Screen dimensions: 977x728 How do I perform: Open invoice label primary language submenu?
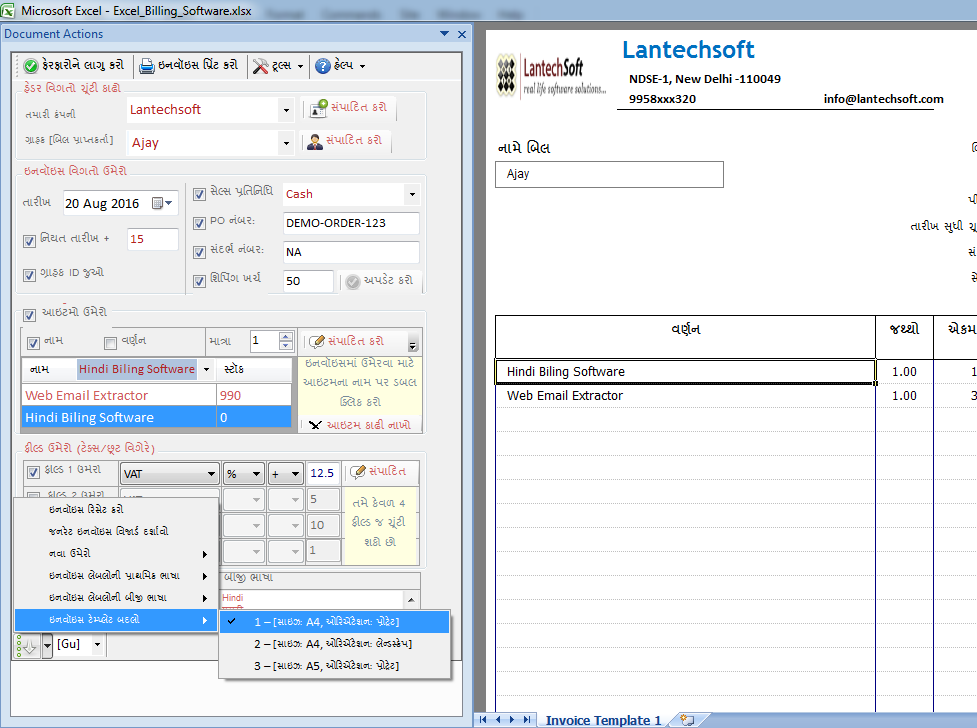tap(117, 575)
